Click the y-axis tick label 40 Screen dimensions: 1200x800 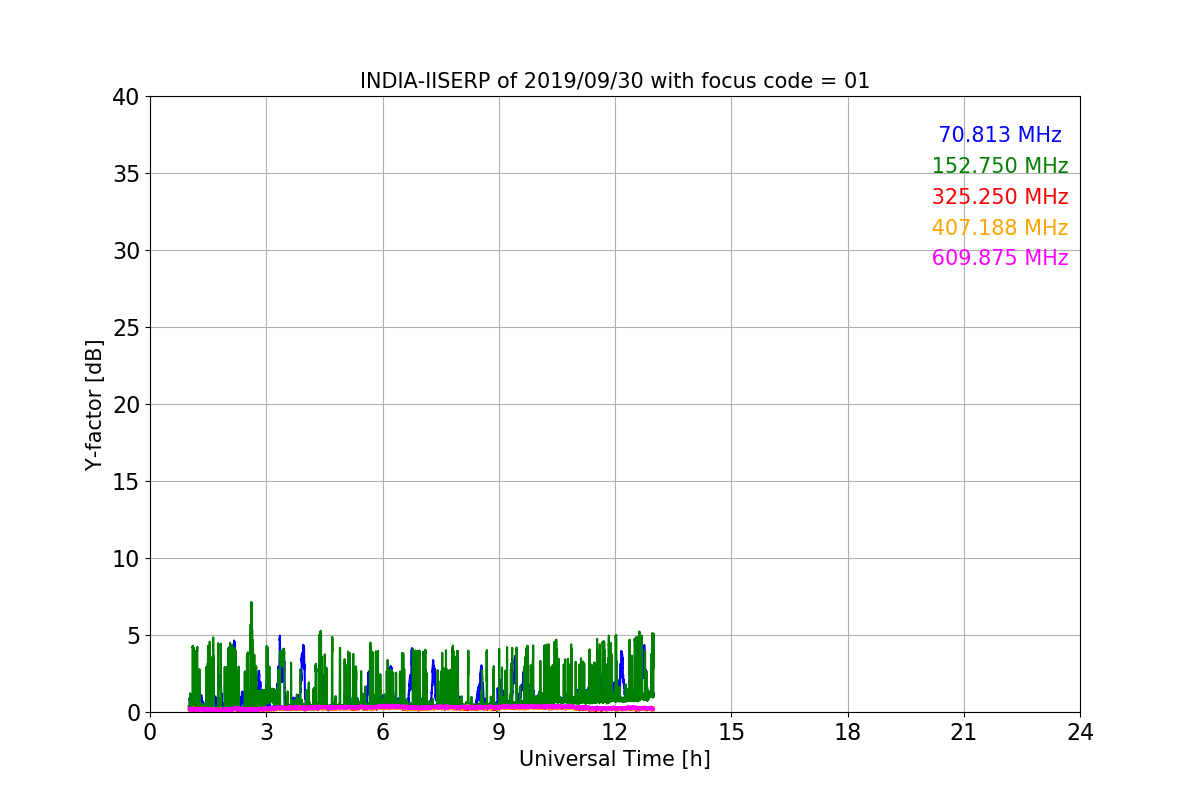125,97
